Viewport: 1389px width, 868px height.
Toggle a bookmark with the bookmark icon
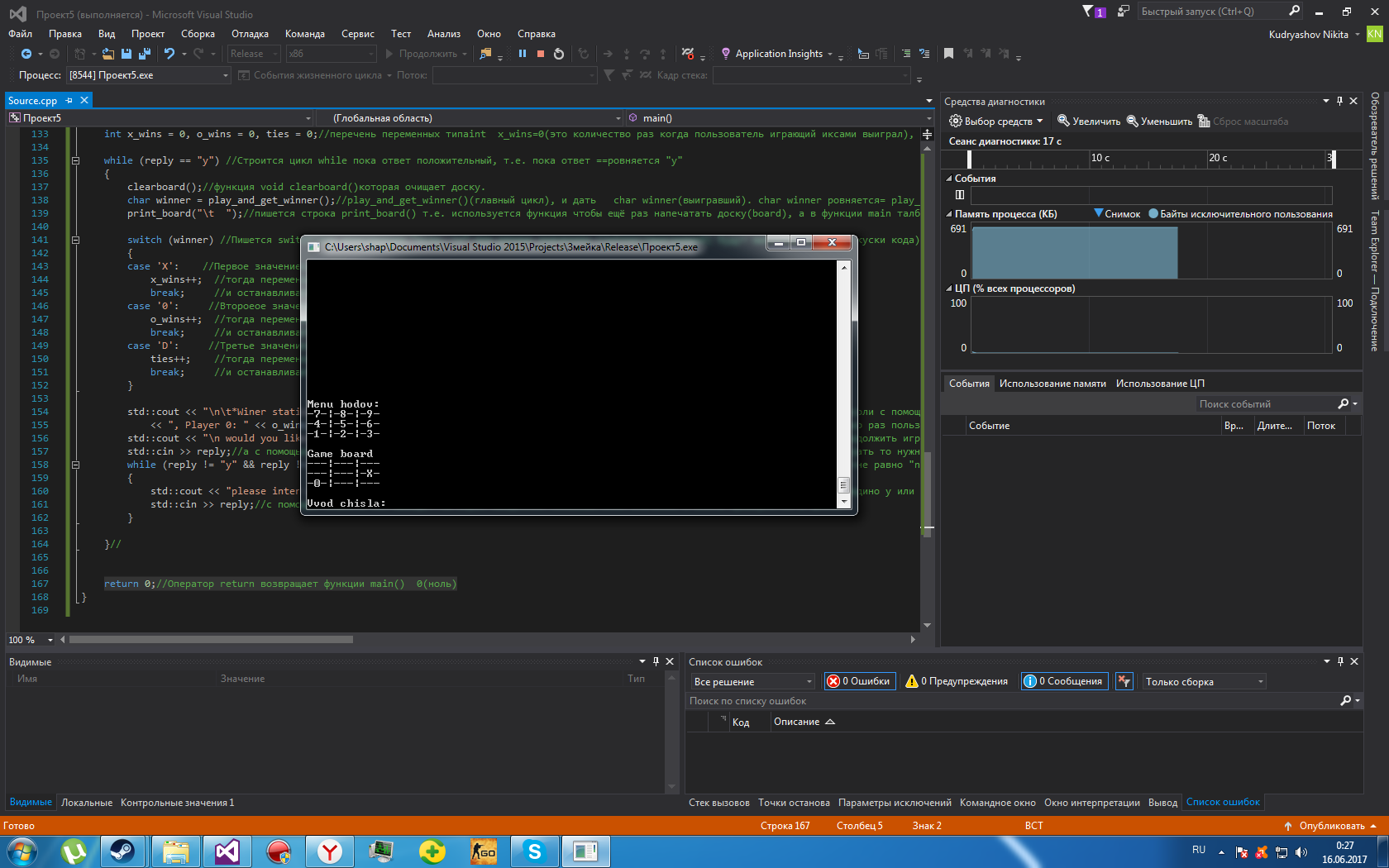[948, 54]
